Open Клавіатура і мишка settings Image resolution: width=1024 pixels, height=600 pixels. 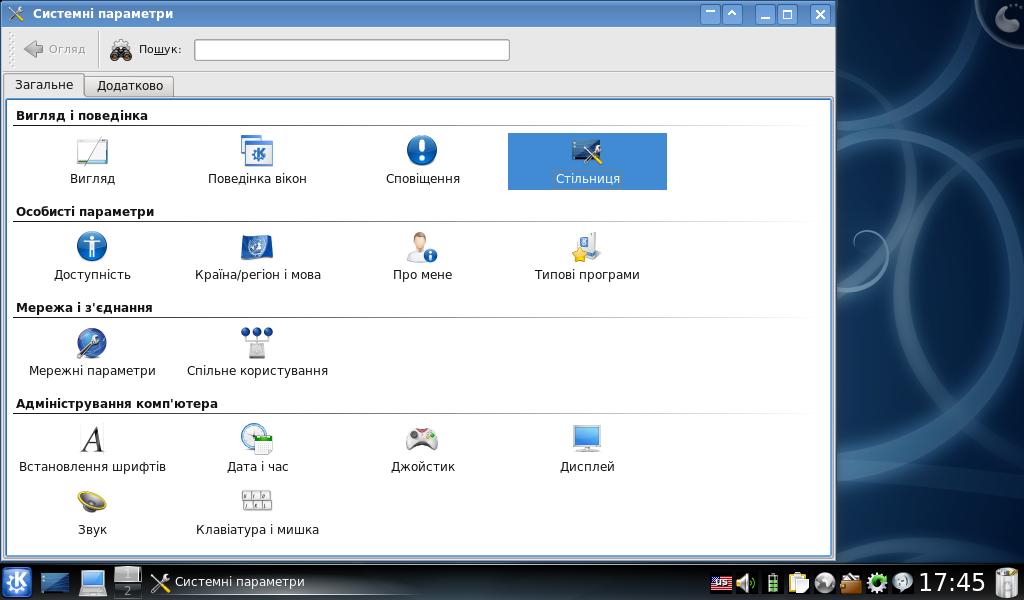257,513
